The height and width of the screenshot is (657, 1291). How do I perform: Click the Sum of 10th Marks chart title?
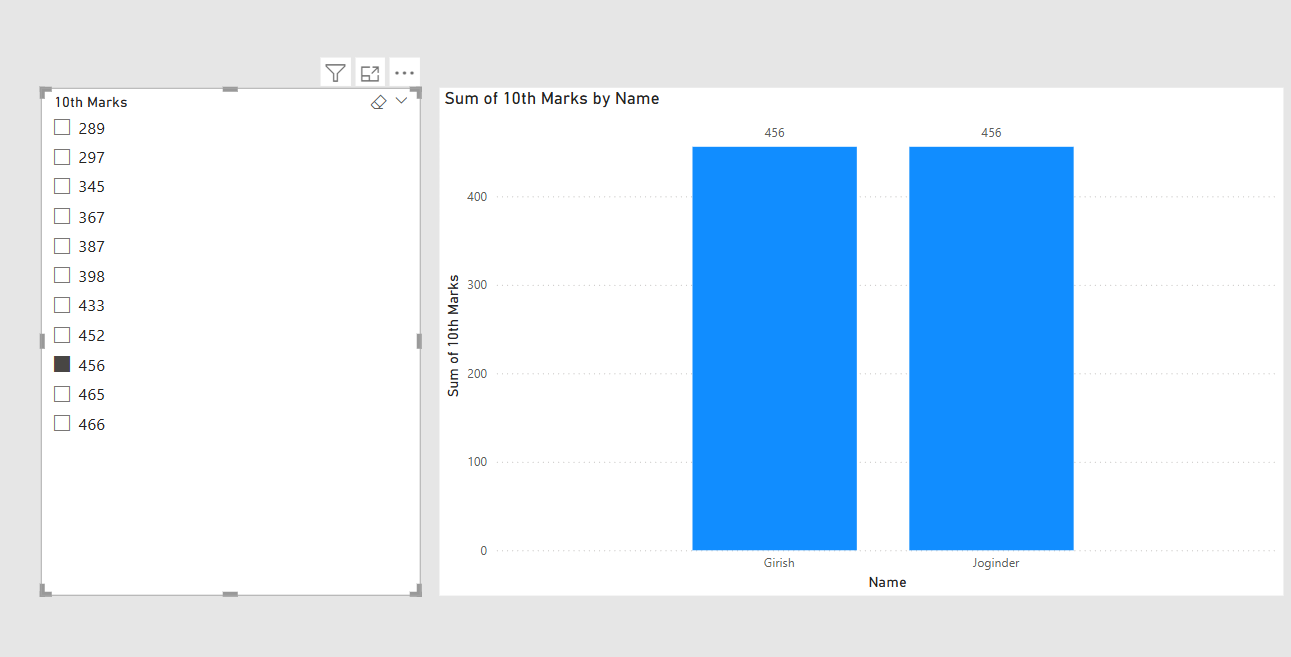pos(552,98)
